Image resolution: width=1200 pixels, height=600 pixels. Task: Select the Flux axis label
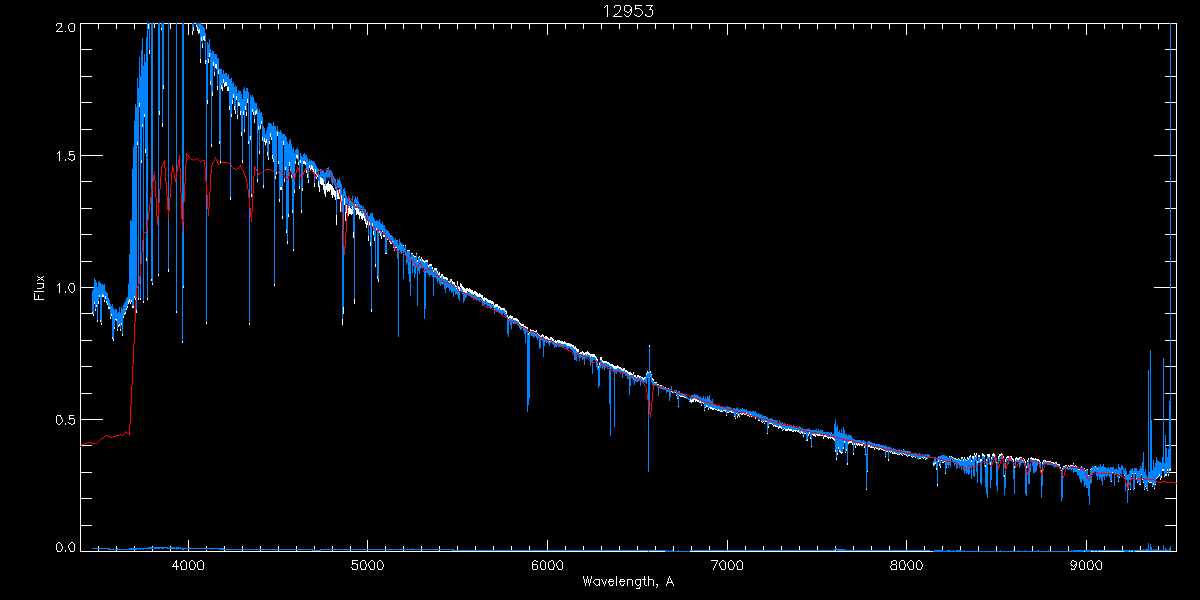tap(40, 288)
